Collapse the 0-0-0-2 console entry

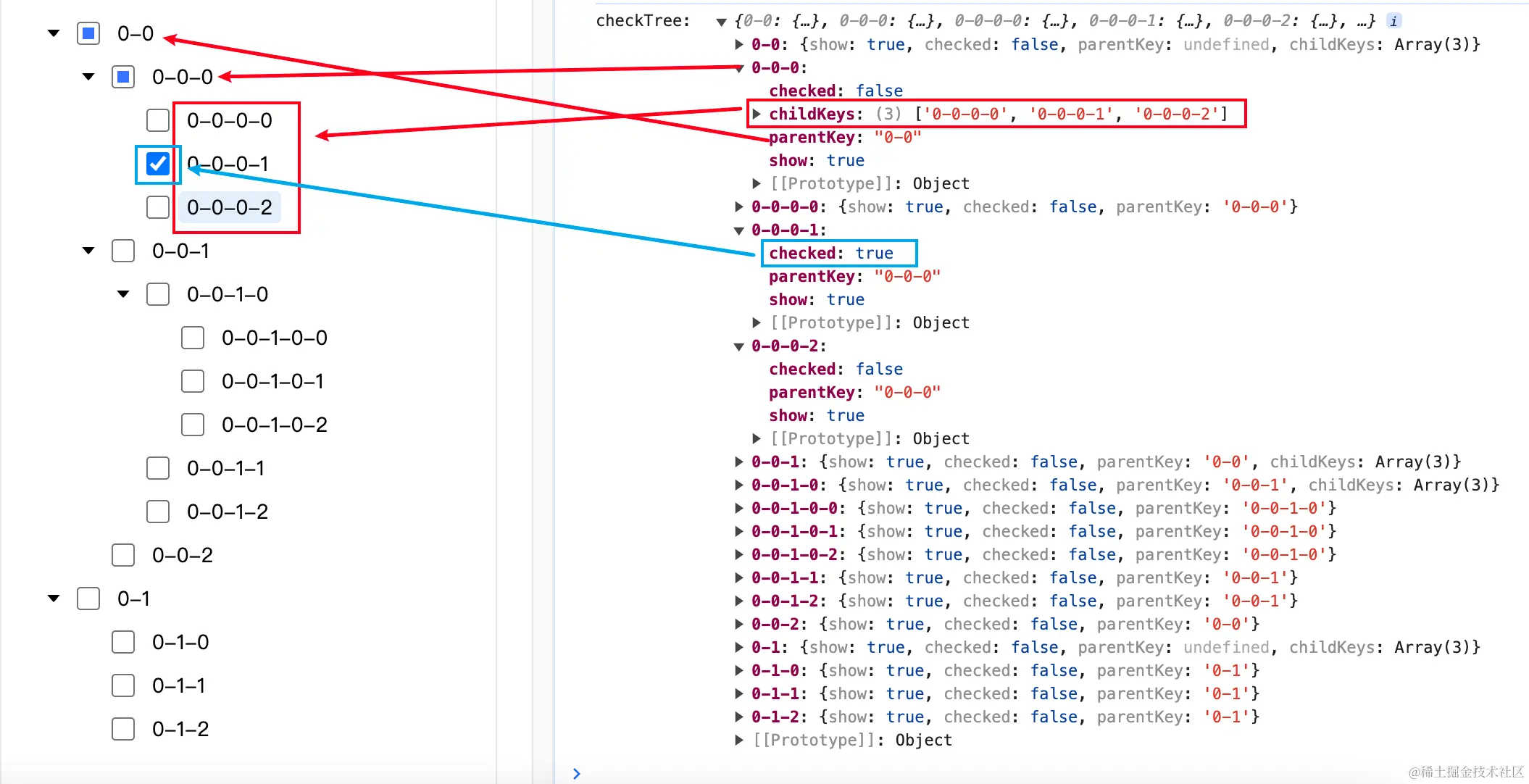click(x=738, y=346)
